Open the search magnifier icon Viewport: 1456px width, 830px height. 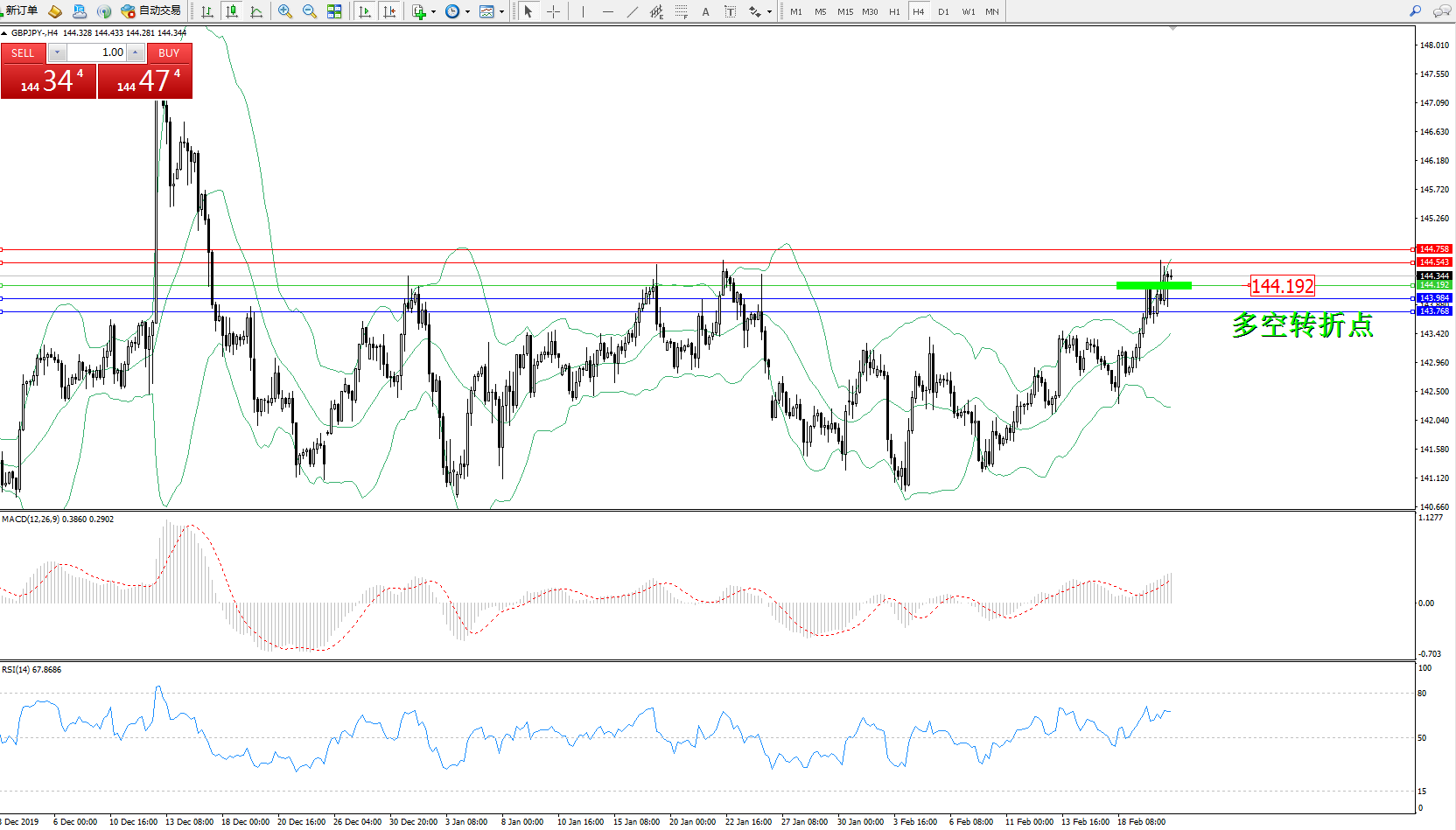coord(1415,11)
